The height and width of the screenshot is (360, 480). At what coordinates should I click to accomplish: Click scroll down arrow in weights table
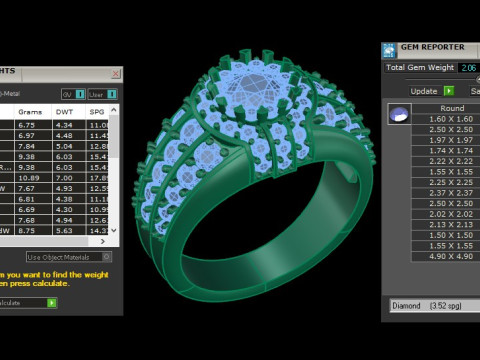click(x=114, y=230)
